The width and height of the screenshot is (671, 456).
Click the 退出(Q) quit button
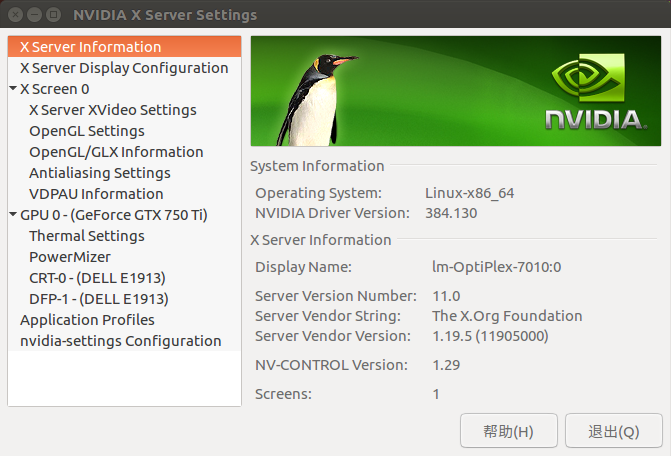click(614, 431)
